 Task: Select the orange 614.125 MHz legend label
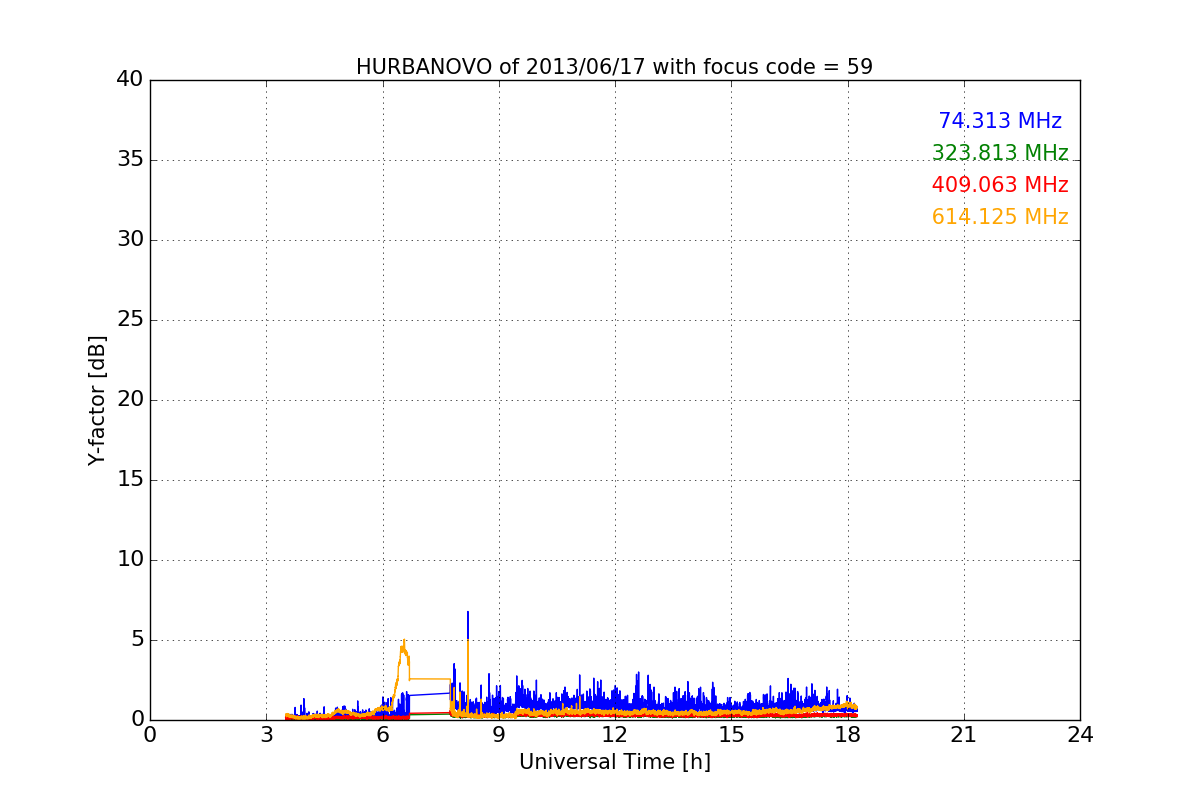coord(1000,217)
